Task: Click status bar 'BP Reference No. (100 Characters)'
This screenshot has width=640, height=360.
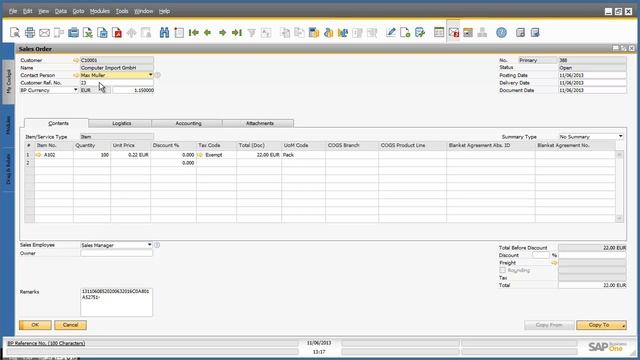Action: pos(46,343)
